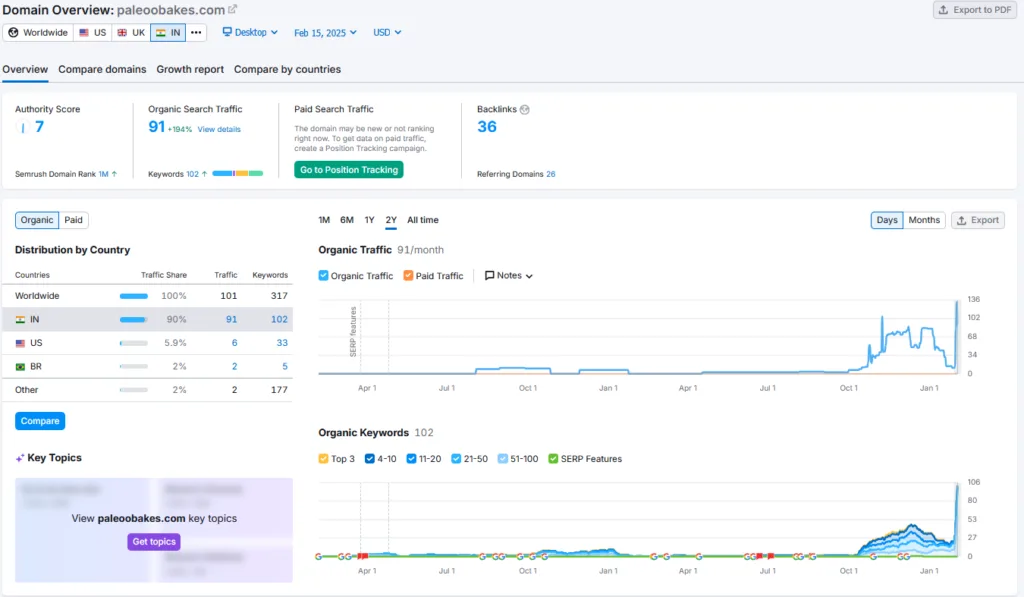The height and width of the screenshot is (597, 1024).
Task: Click the Desktop monitor icon
Action: coord(227,32)
